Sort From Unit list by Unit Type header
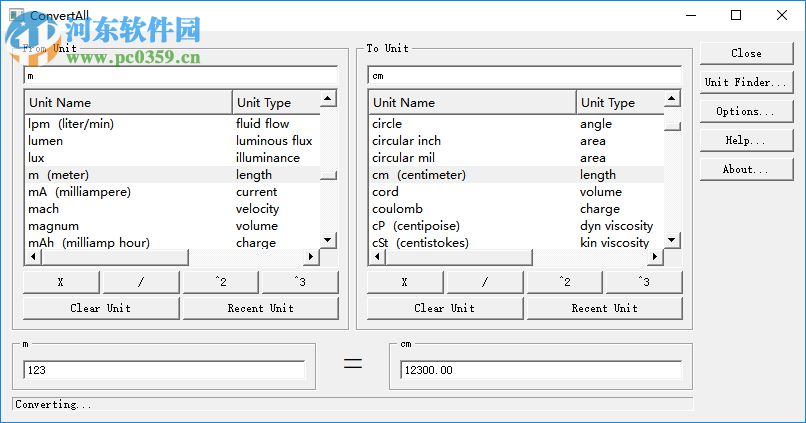Image resolution: width=806 pixels, height=423 pixels. (276, 102)
